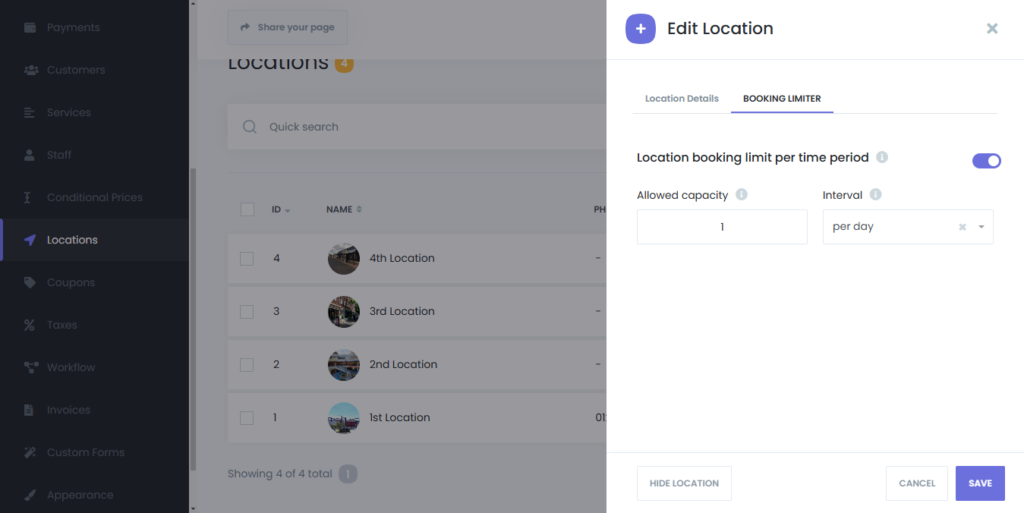Open the Interval per day dropdown
1024x513 pixels.
click(981, 227)
